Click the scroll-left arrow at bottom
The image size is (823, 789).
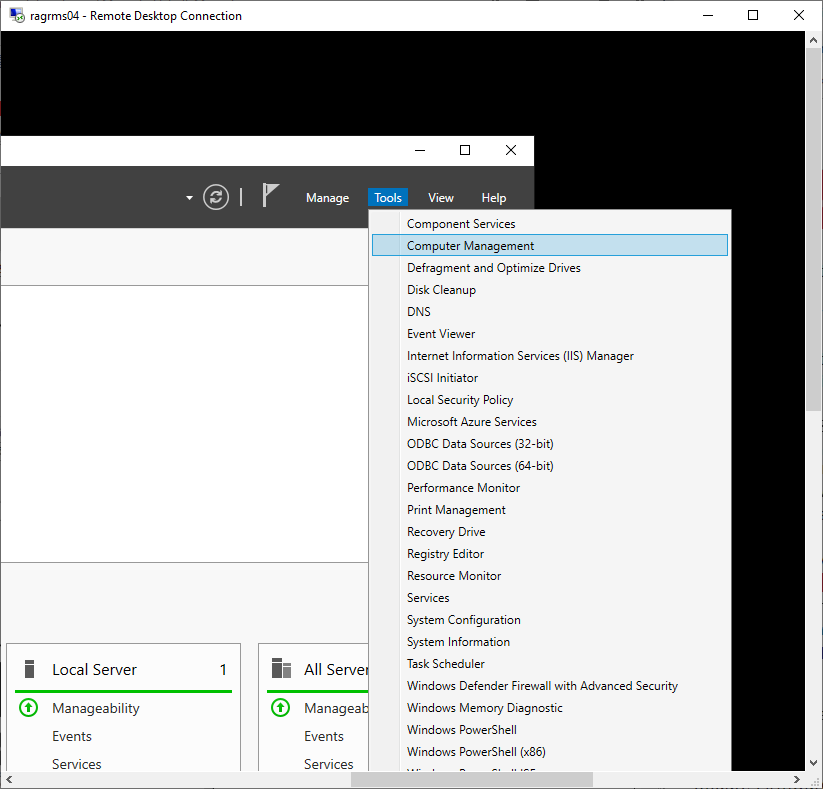coord(9,780)
